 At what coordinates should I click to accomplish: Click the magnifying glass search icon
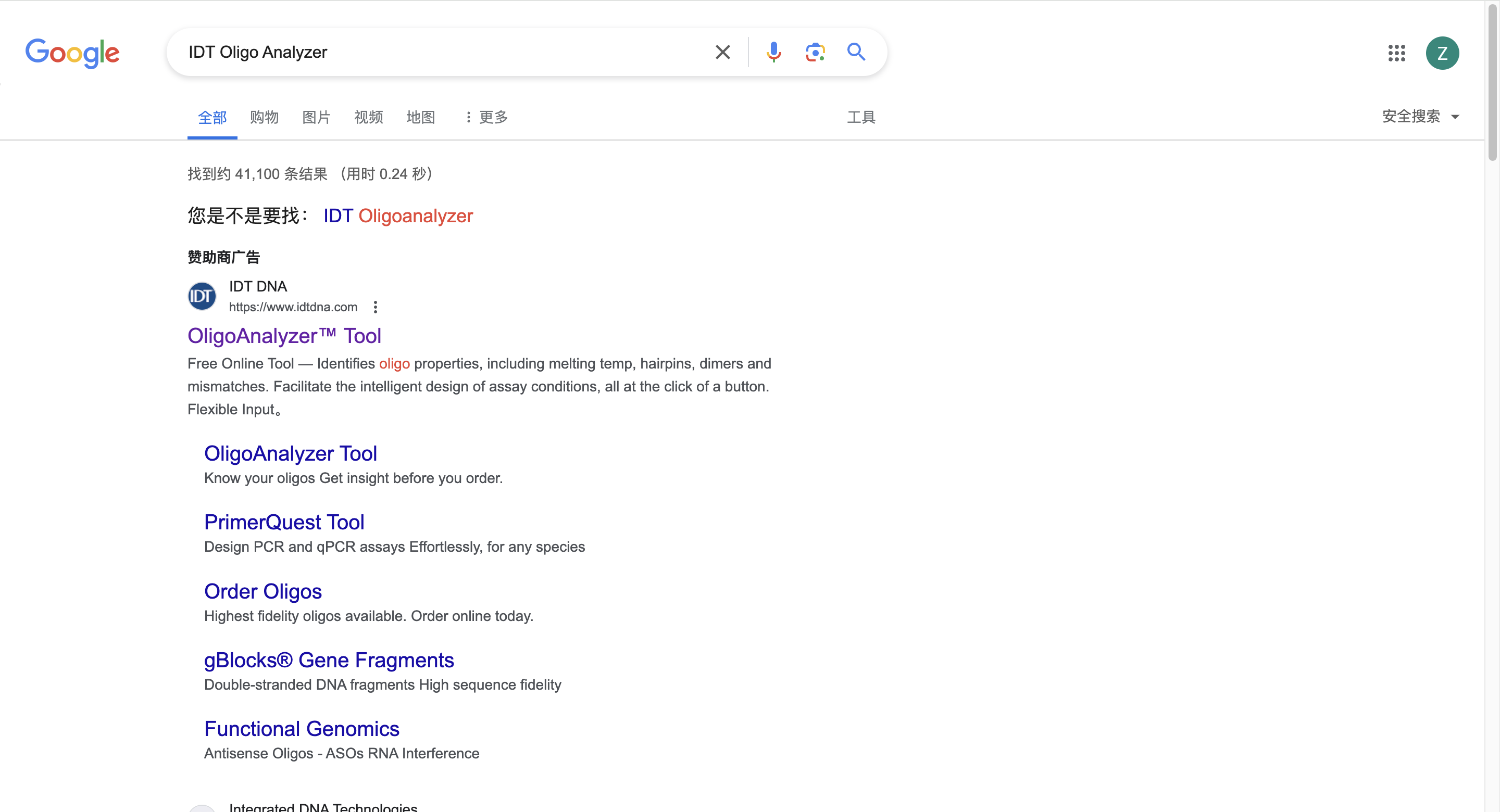pos(855,53)
